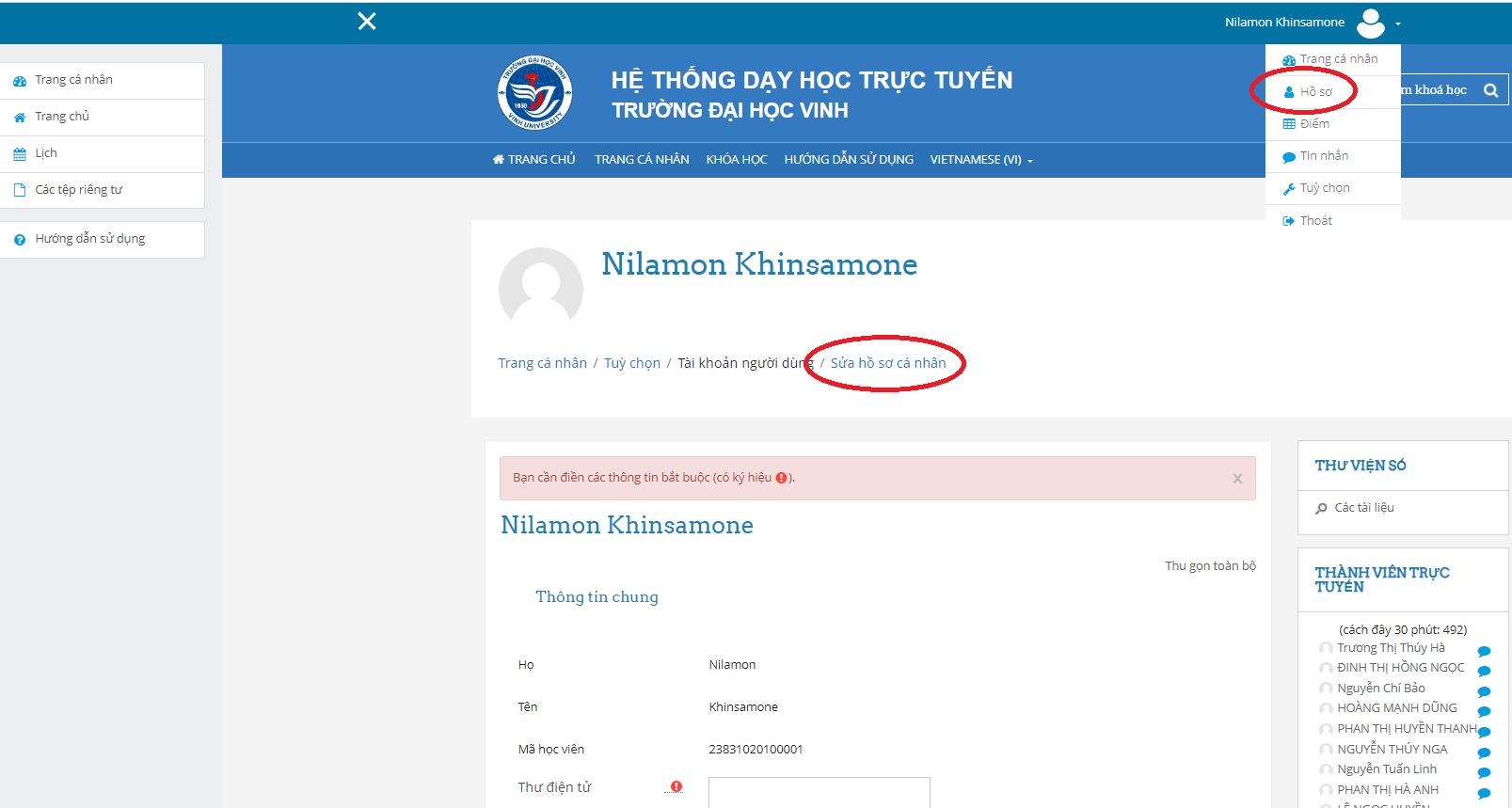Screen dimensions: 1512x808
Task: Click the search icon beside Các tài liệu
Action: (1321, 509)
